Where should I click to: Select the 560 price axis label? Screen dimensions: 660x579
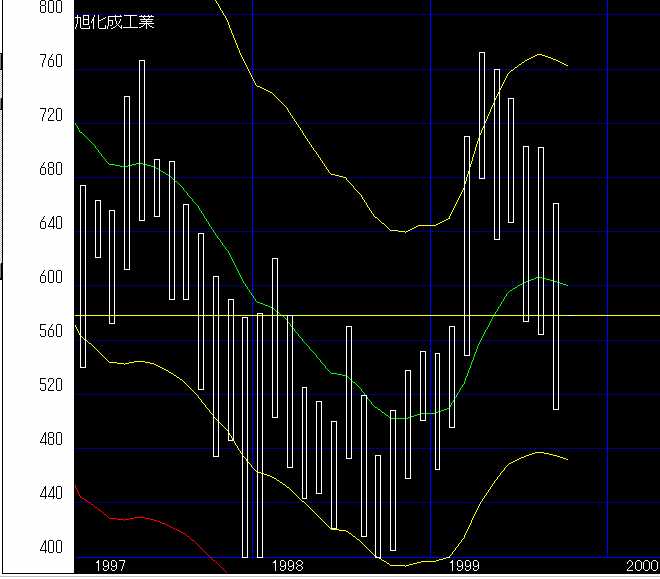(x=49, y=332)
